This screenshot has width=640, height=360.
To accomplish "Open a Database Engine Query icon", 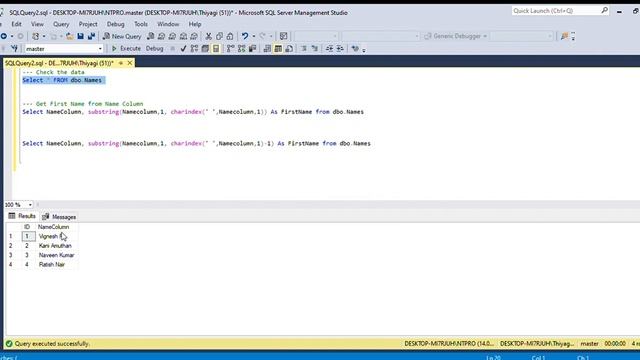I will coord(151,36).
